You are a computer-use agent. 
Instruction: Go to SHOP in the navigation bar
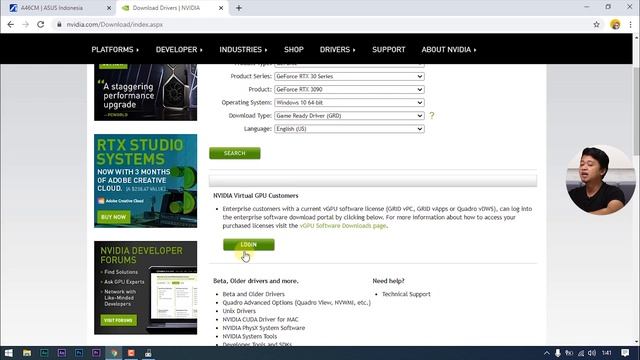pos(294,49)
